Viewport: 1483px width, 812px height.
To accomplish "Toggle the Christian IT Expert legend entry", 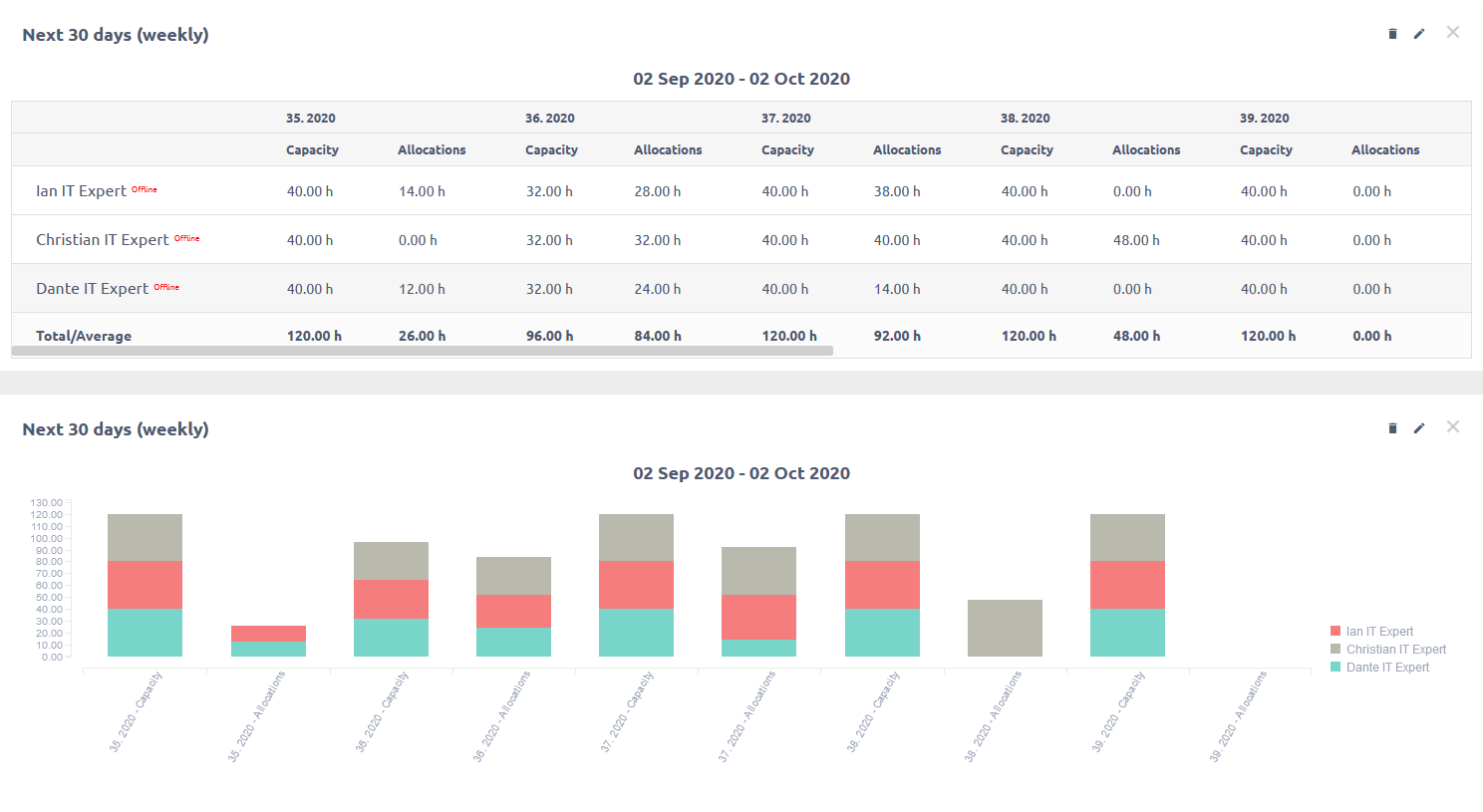I will pos(1395,650).
